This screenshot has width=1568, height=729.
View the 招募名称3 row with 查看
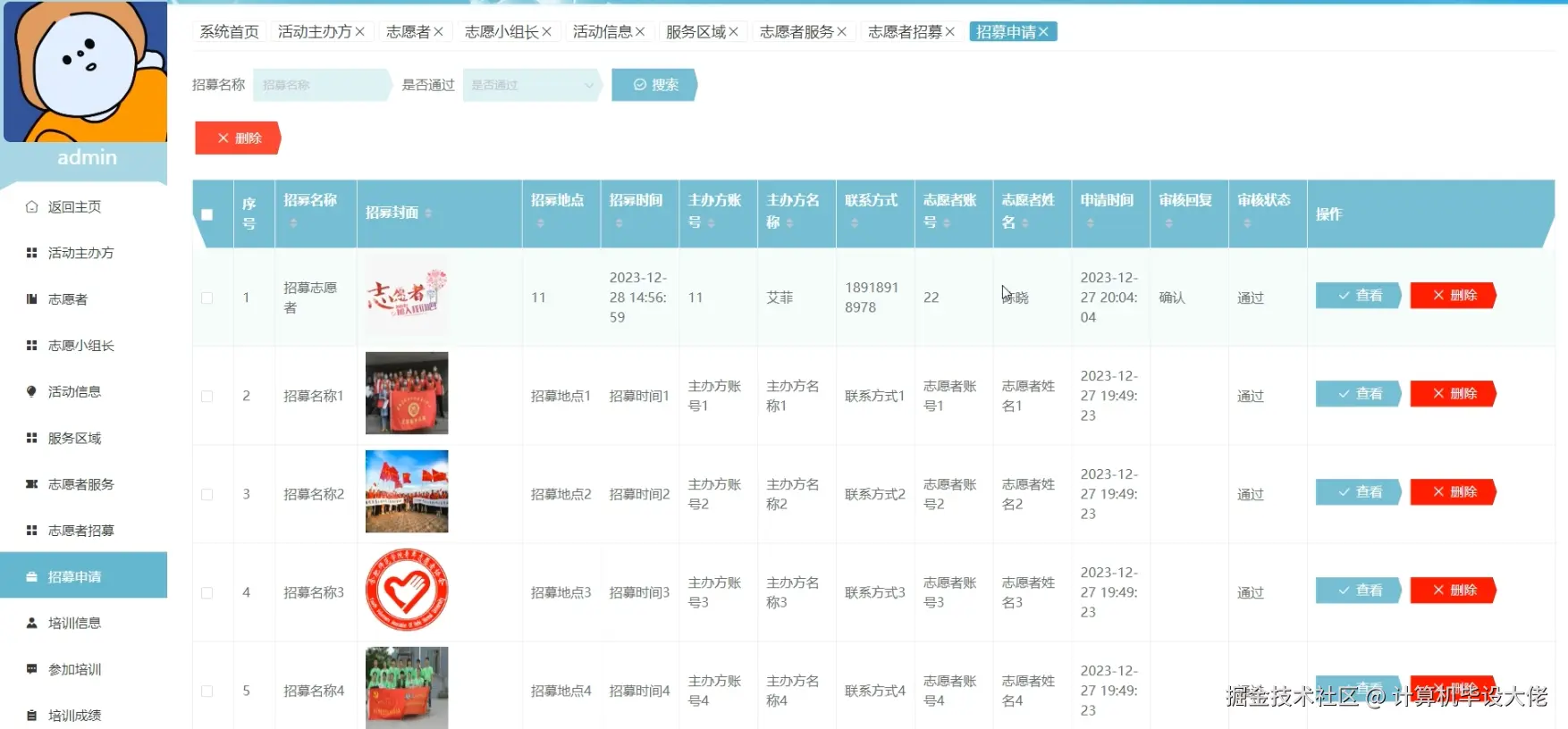[x=1358, y=591]
